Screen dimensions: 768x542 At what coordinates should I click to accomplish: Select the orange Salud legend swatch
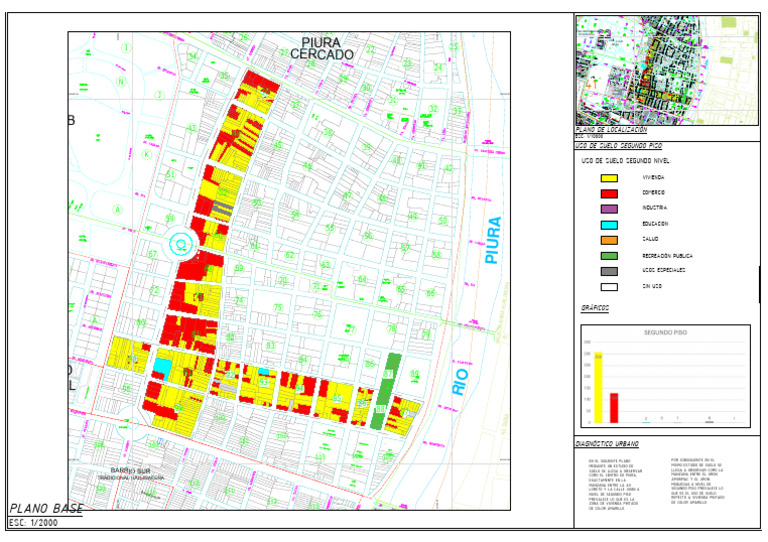609,240
